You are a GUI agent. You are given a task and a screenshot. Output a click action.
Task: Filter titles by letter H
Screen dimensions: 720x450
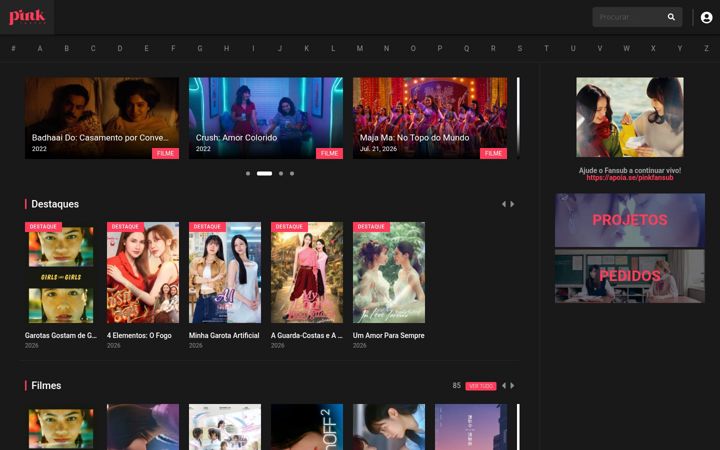(226, 48)
